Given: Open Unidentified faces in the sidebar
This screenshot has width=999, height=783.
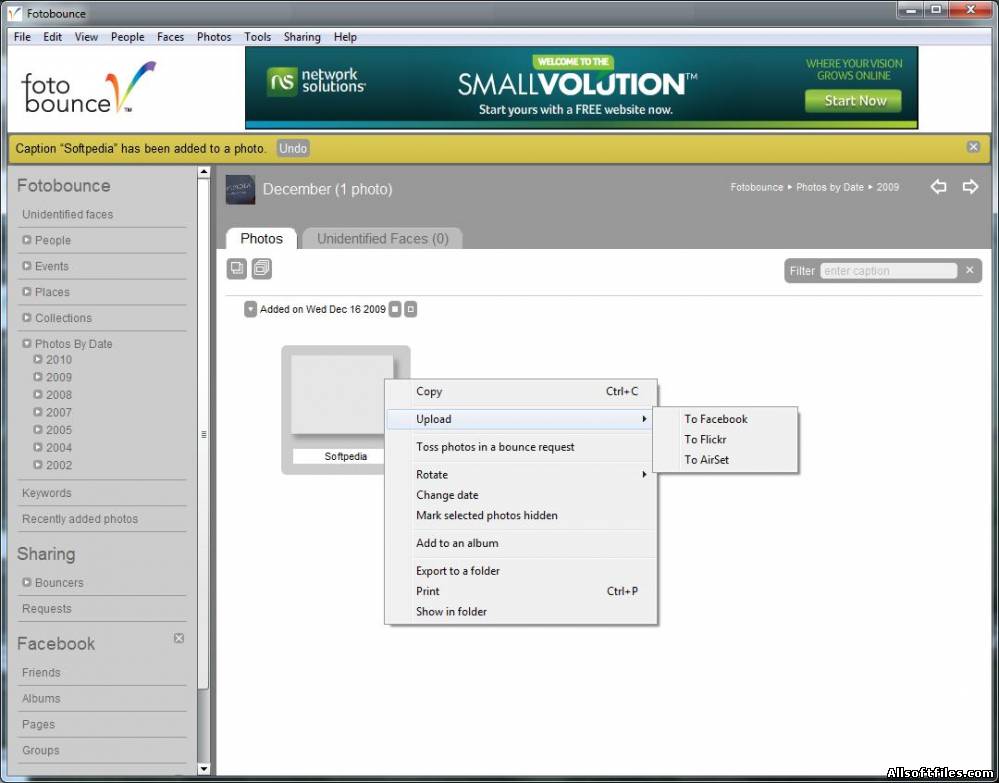Looking at the screenshot, I should [x=68, y=214].
